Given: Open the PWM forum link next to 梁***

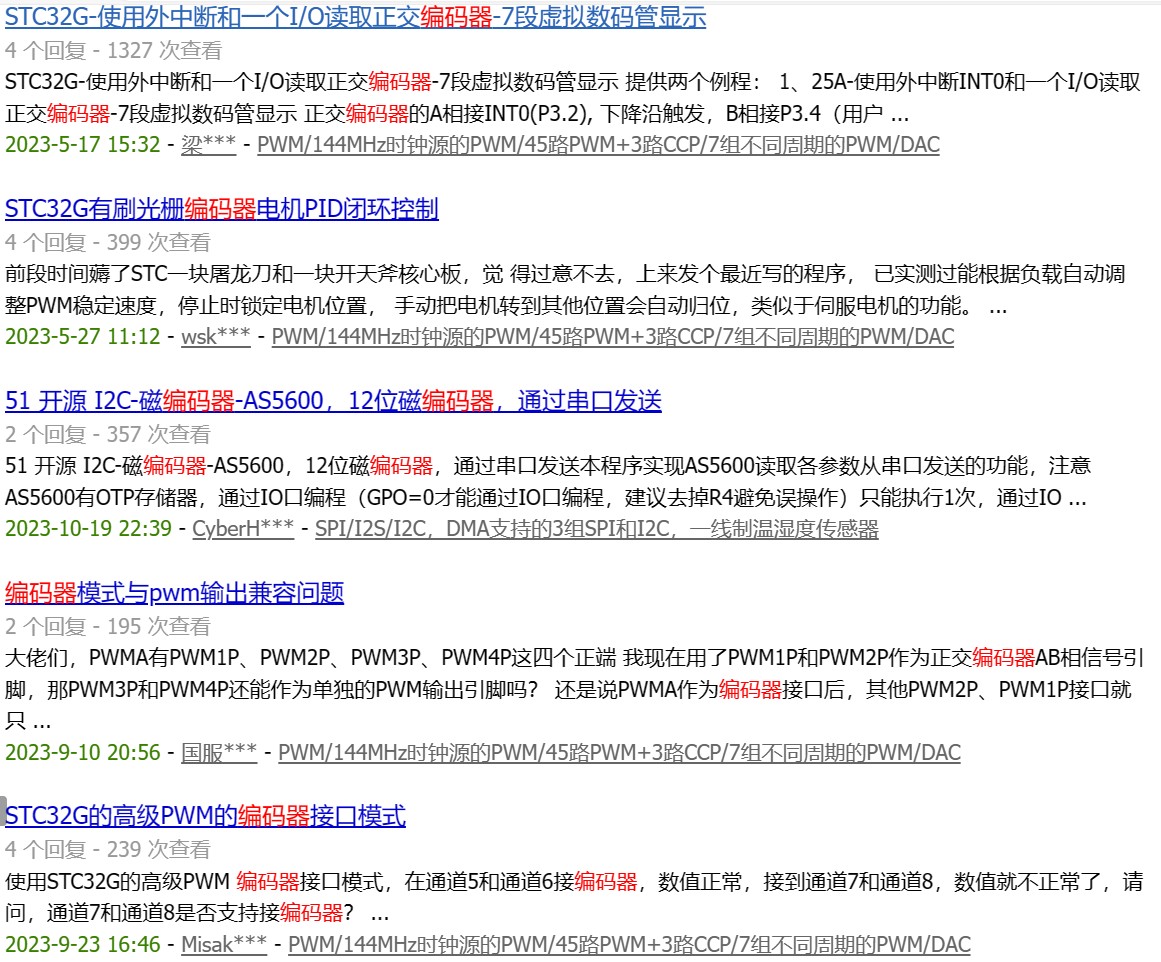Looking at the screenshot, I should (x=598, y=144).
